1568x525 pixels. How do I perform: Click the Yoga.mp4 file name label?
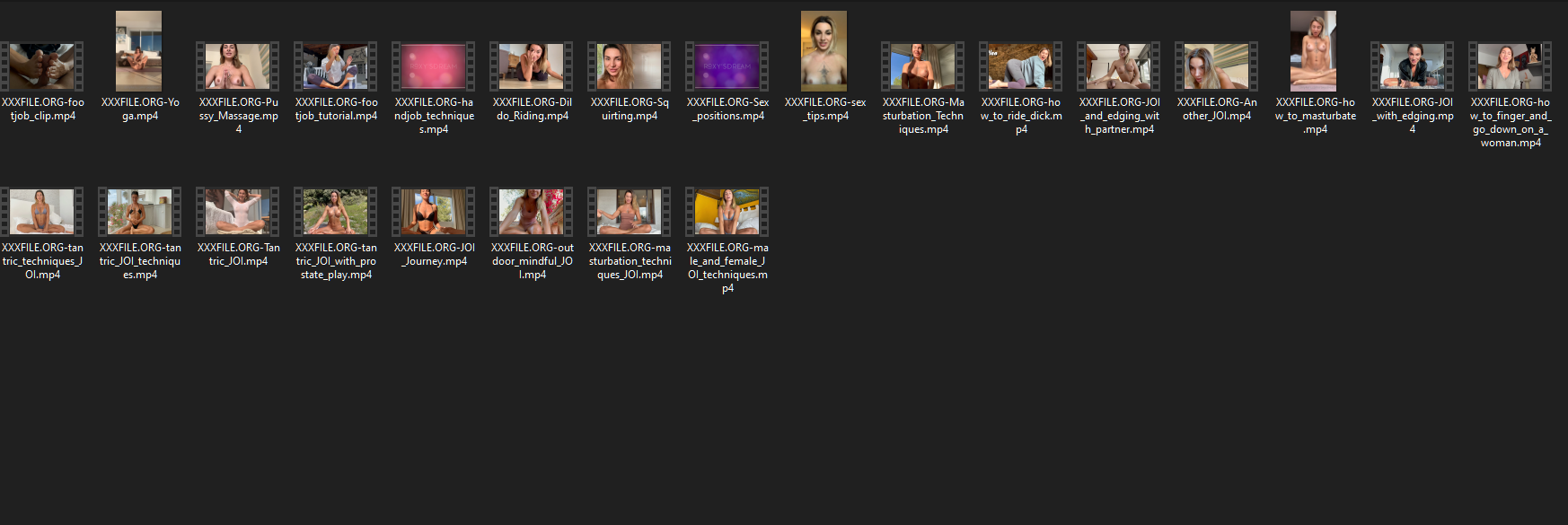(140, 109)
